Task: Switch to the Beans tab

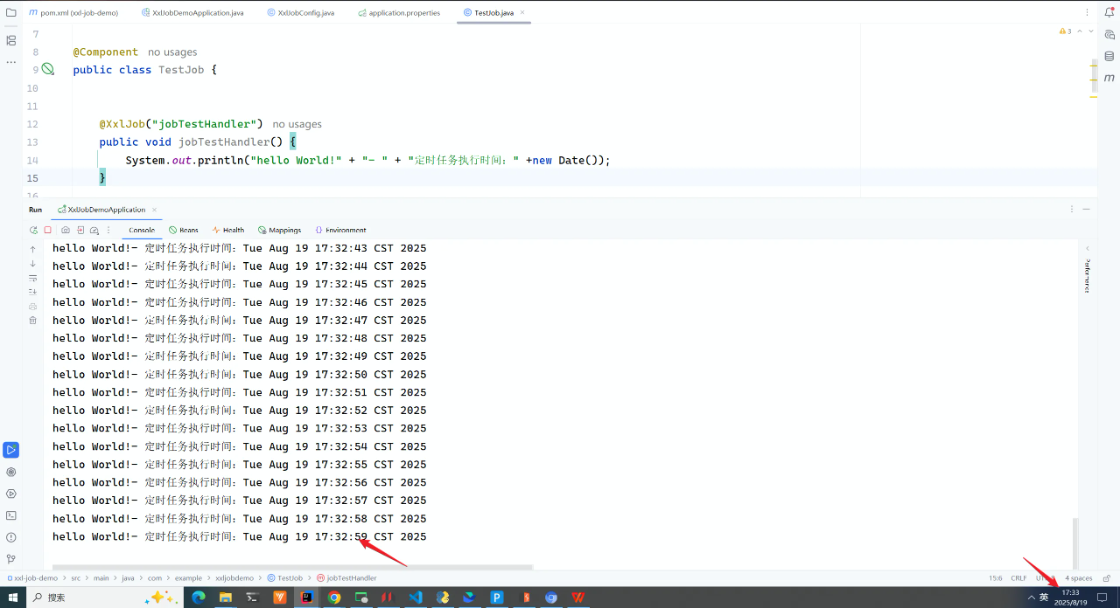Action: 184,230
